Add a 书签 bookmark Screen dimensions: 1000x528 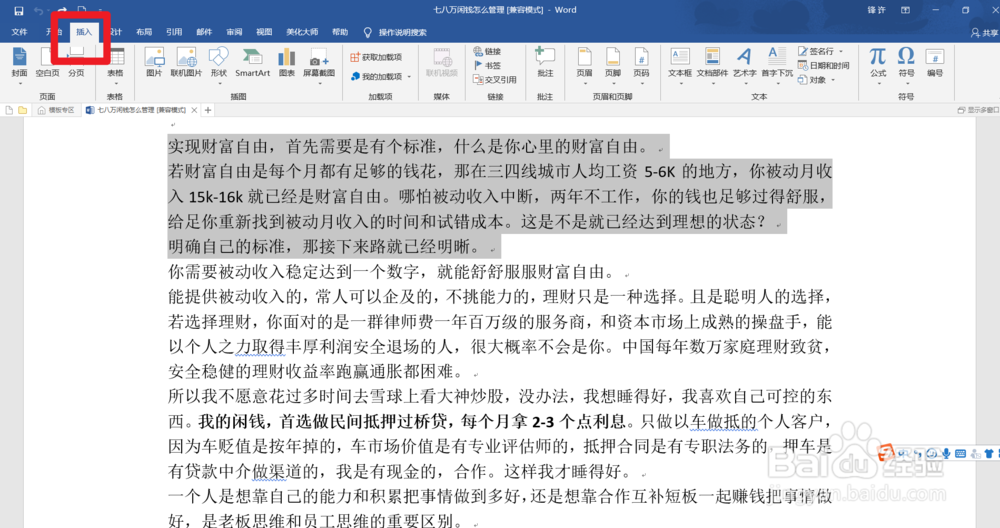487,65
